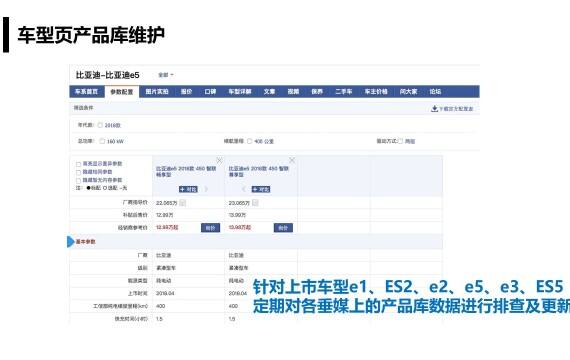
Task: Click the 比亚迪-比亚迪e5 page title
Action: click(108, 75)
